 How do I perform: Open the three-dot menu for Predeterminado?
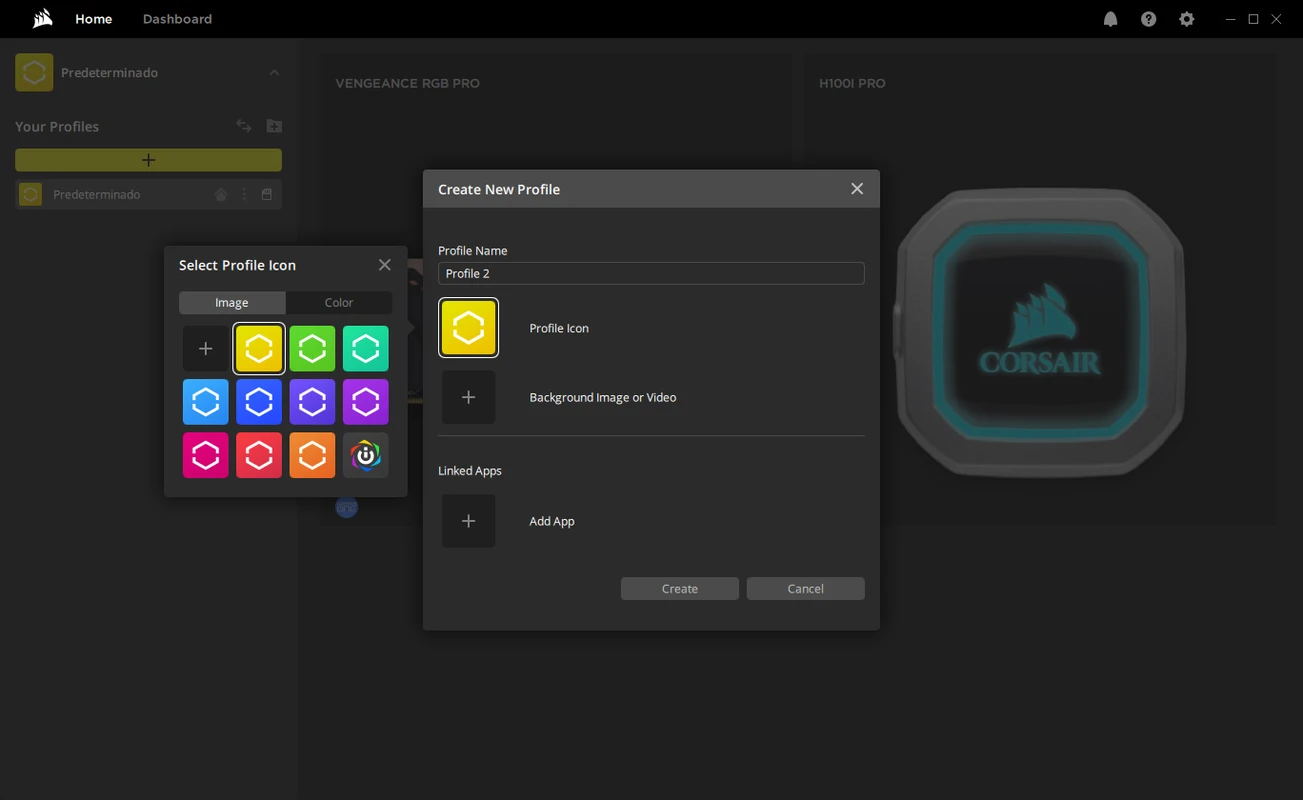[243, 194]
